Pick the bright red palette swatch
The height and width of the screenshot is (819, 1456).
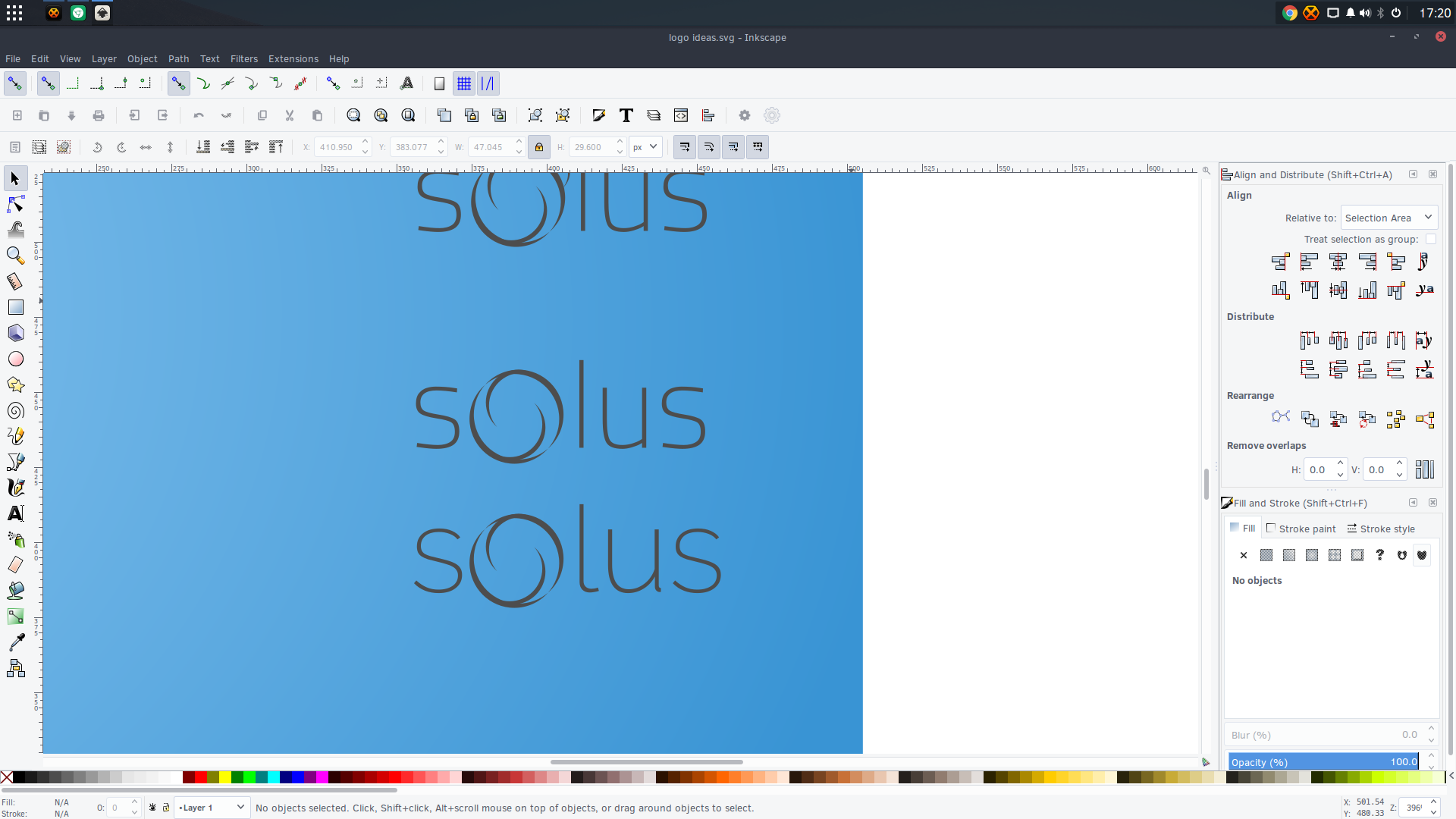point(201,777)
